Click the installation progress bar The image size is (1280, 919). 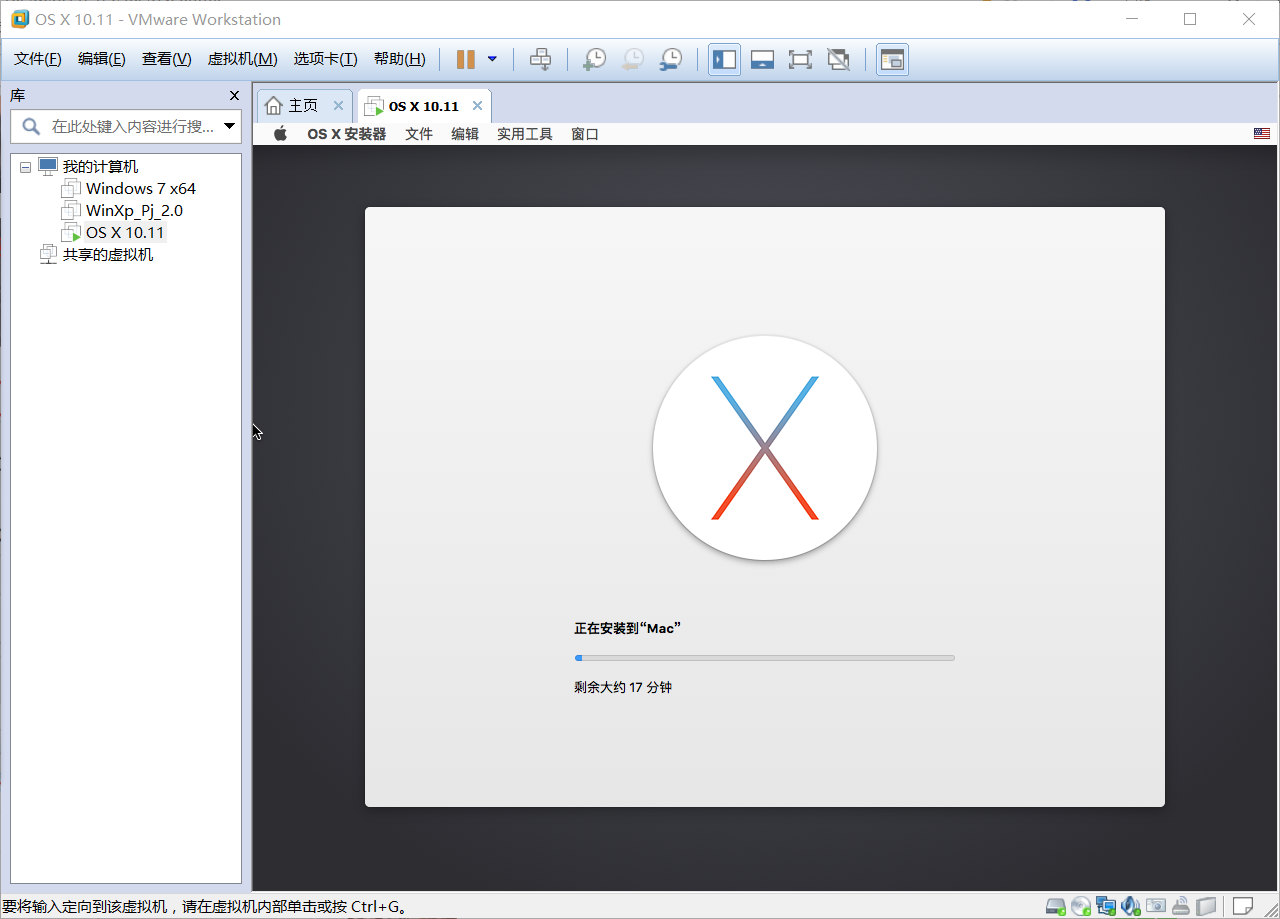pos(765,658)
